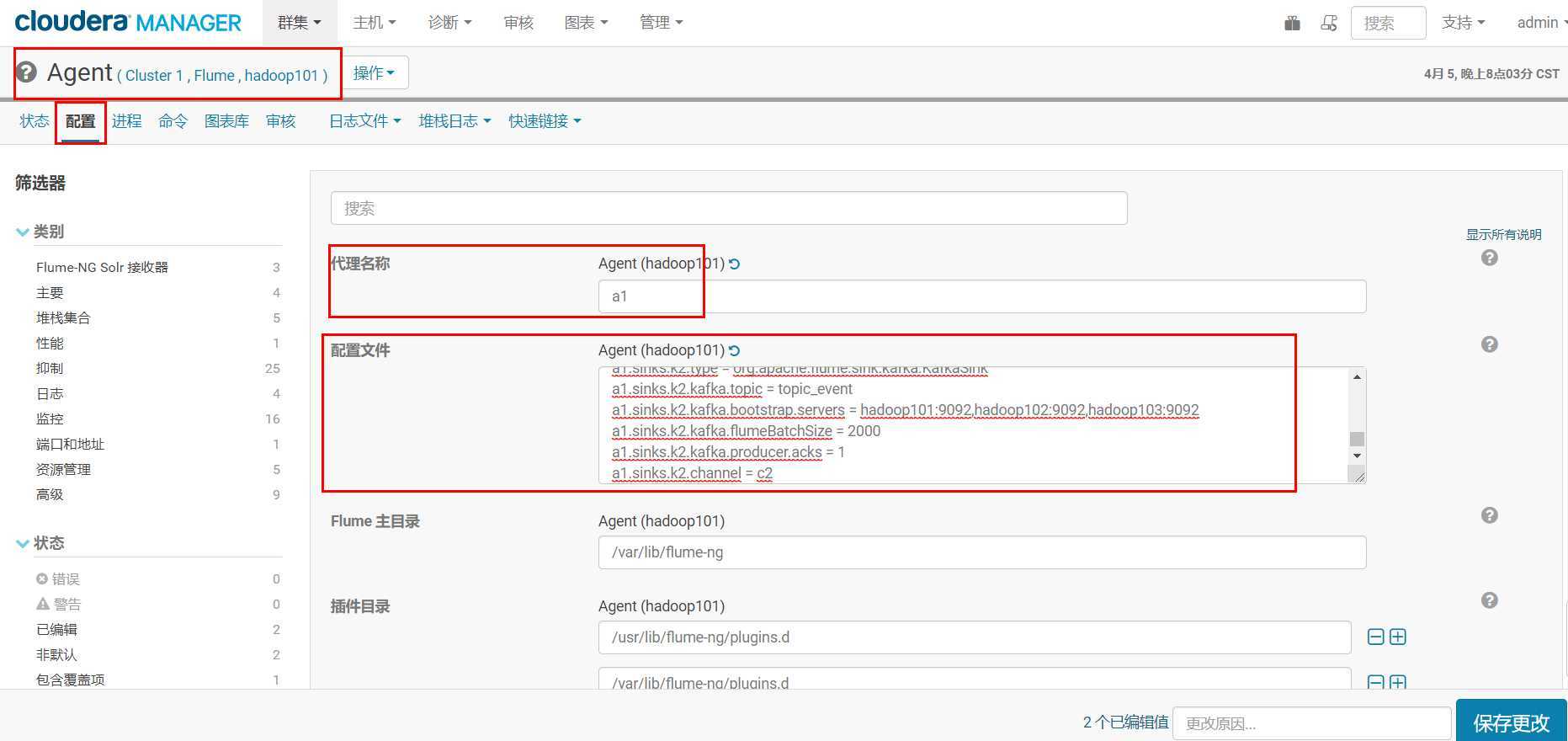Show help for the 配置文件 setting
The width and height of the screenshot is (1568, 741).
(1489, 344)
